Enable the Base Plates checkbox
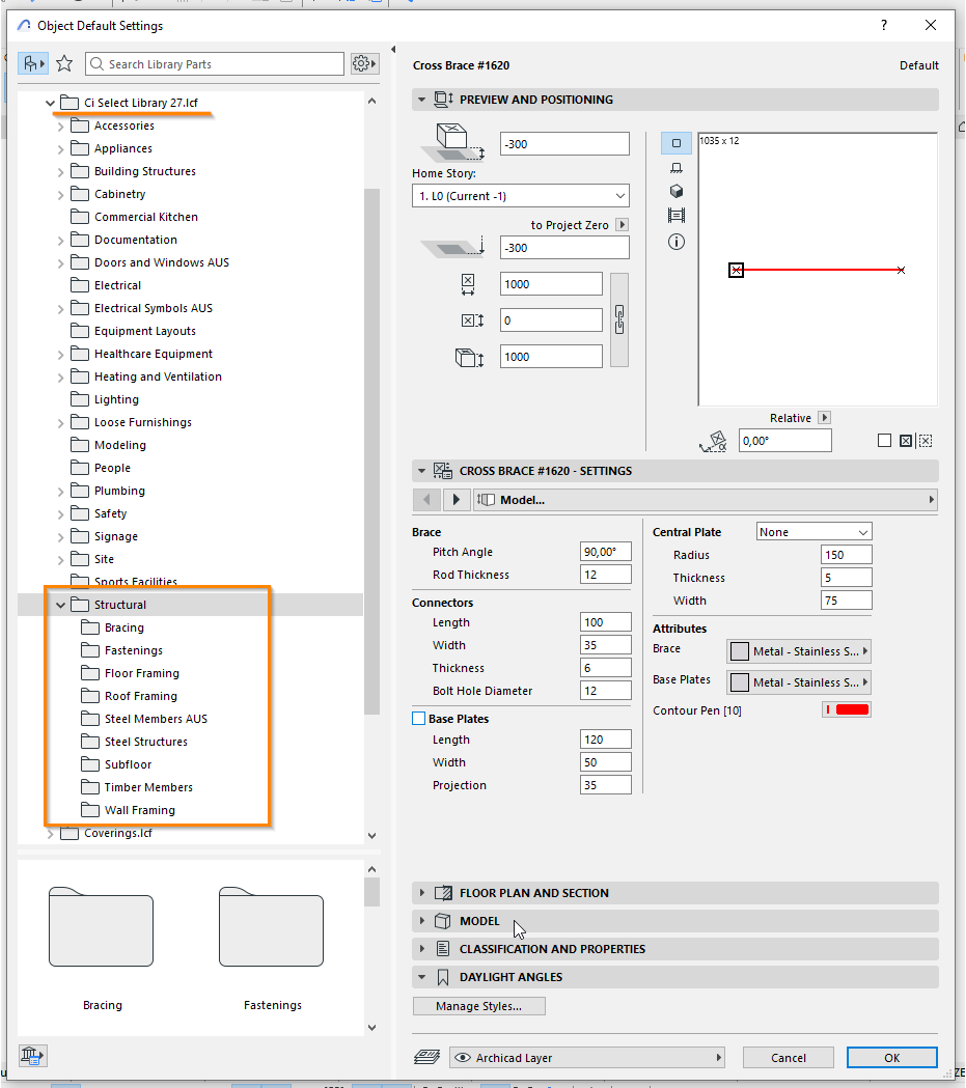The height and width of the screenshot is (1088, 966). click(419, 718)
